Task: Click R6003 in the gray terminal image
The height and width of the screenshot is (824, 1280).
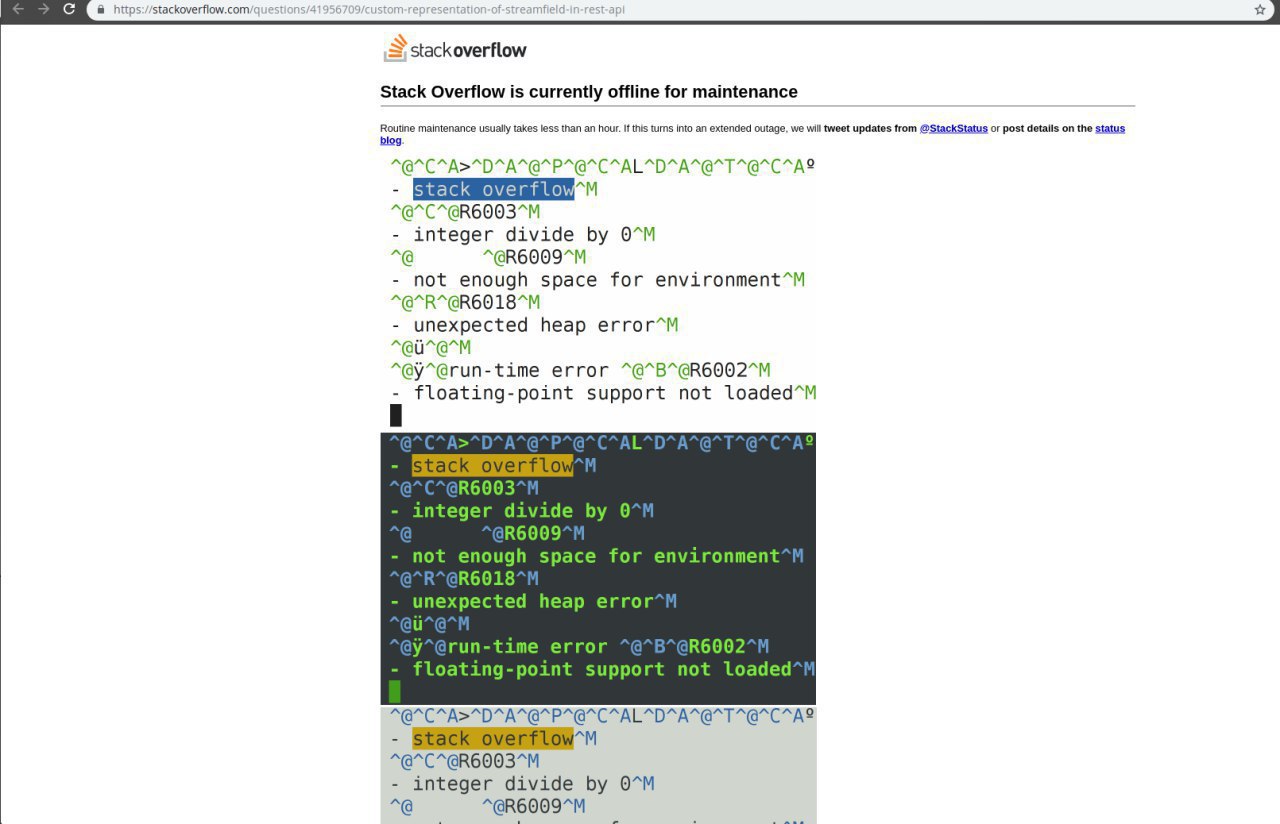Action: click(488, 761)
